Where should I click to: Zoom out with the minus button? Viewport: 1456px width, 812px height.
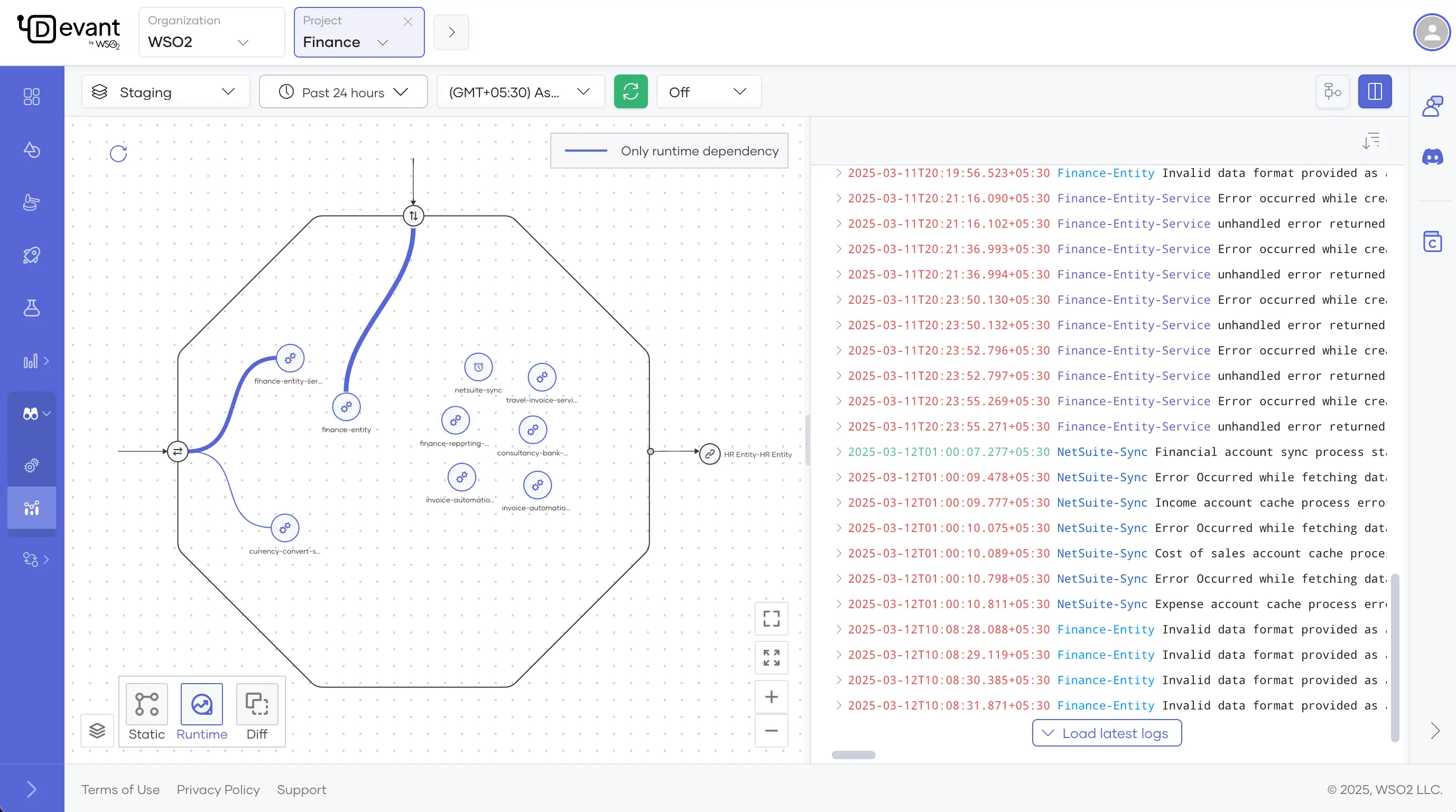[x=772, y=731]
